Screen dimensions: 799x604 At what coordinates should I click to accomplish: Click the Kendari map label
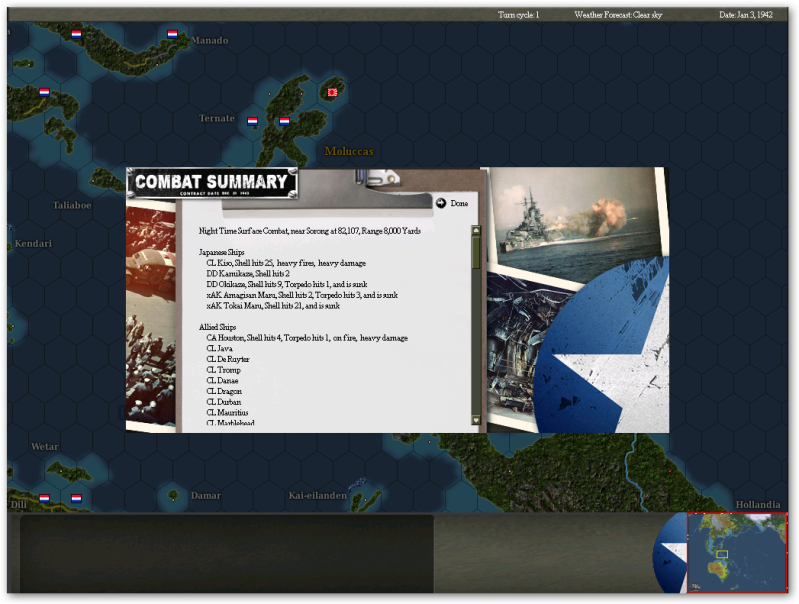tap(33, 243)
